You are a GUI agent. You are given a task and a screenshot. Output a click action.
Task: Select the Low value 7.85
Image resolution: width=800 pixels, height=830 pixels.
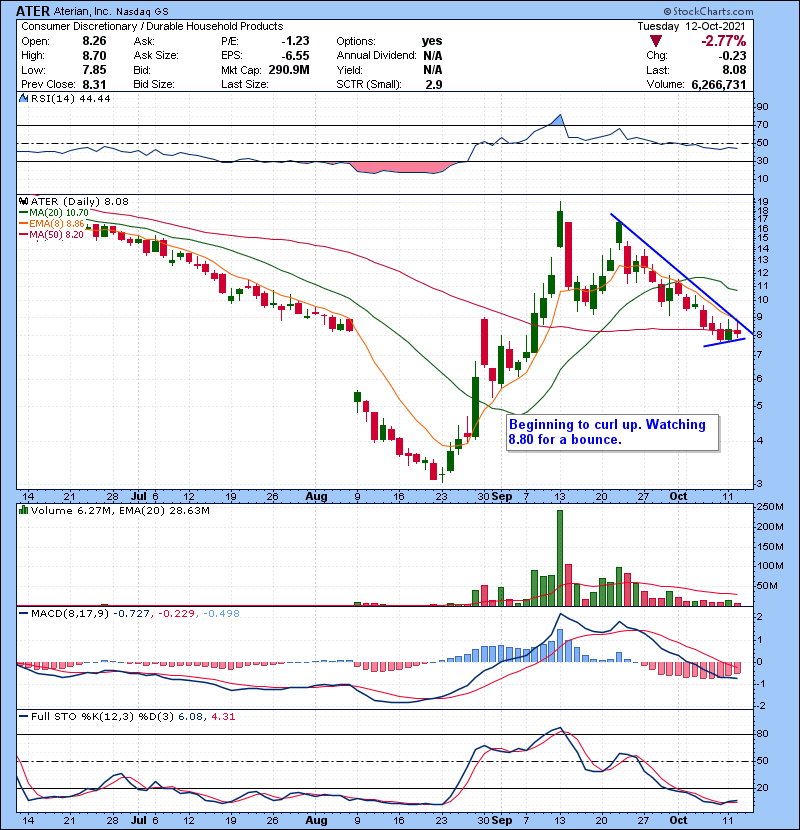[x=94, y=70]
